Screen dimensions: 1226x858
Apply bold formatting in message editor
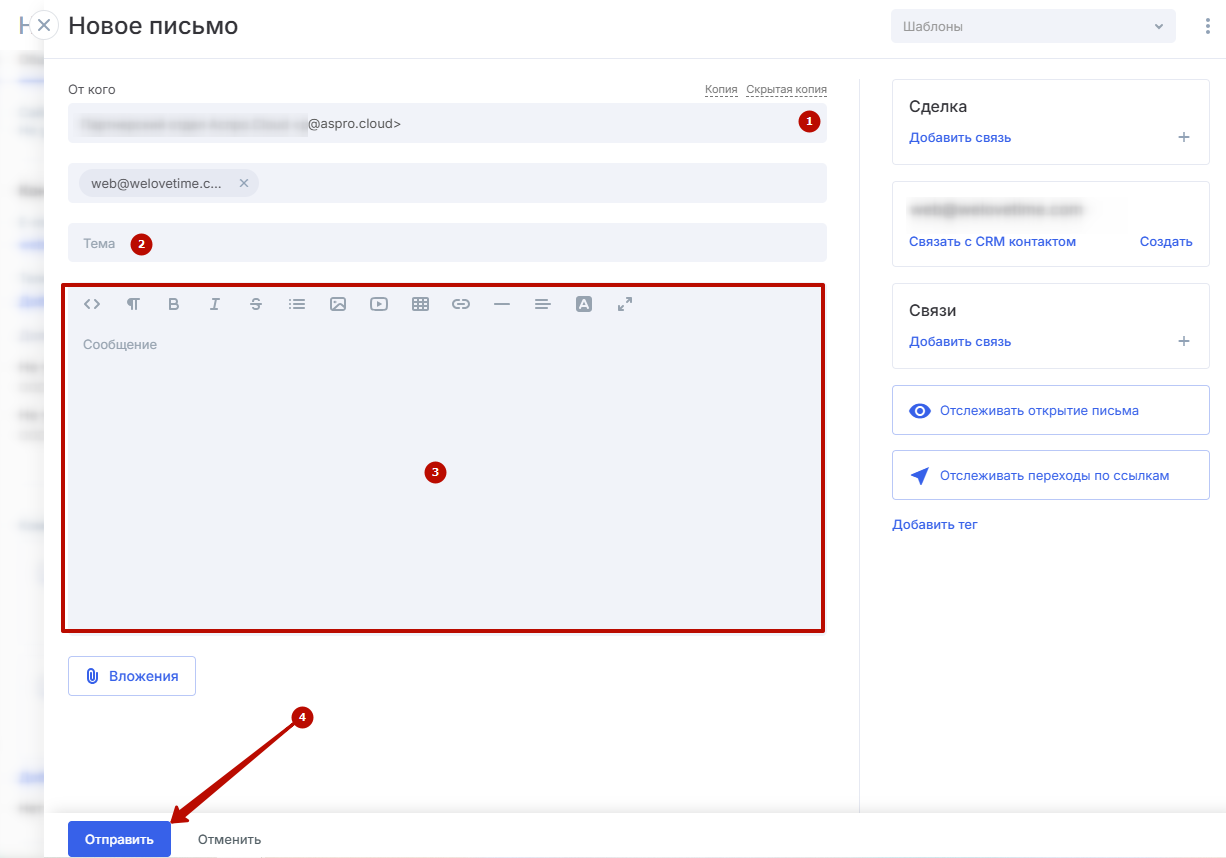pyautogui.click(x=174, y=304)
